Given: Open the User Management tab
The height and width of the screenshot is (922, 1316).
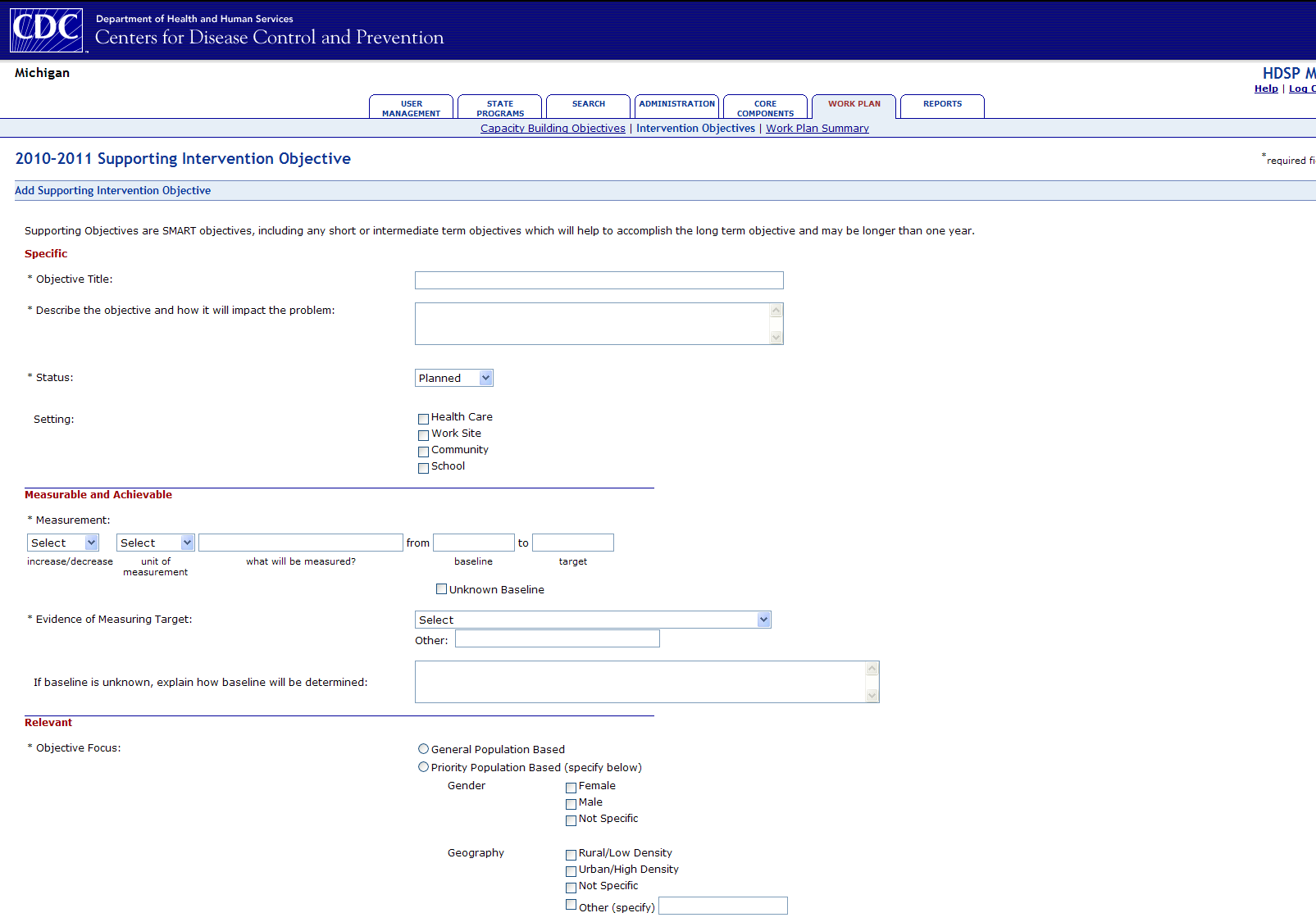Looking at the screenshot, I should pyautogui.click(x=411, y=107).
